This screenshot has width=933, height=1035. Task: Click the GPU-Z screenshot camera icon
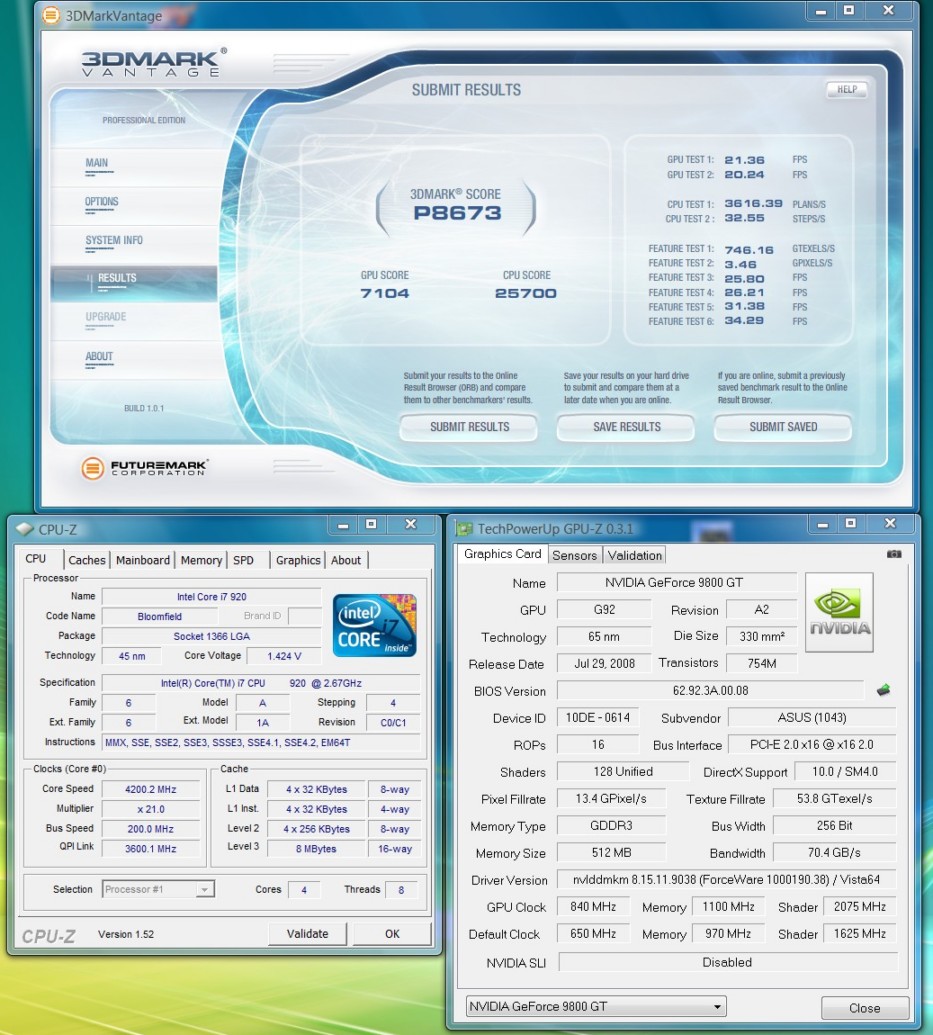pyautogui.click(x=894, y=554)
